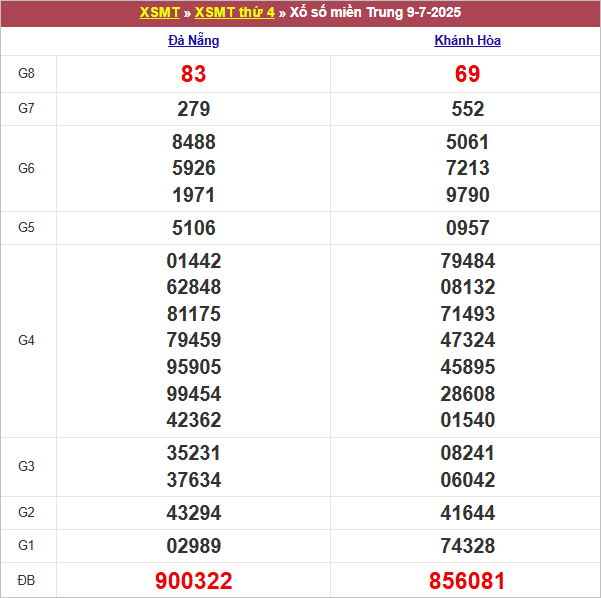Select Khánh Hòa G7 number 552
This screenshot has width=601, height=598.
click(468, 109)
